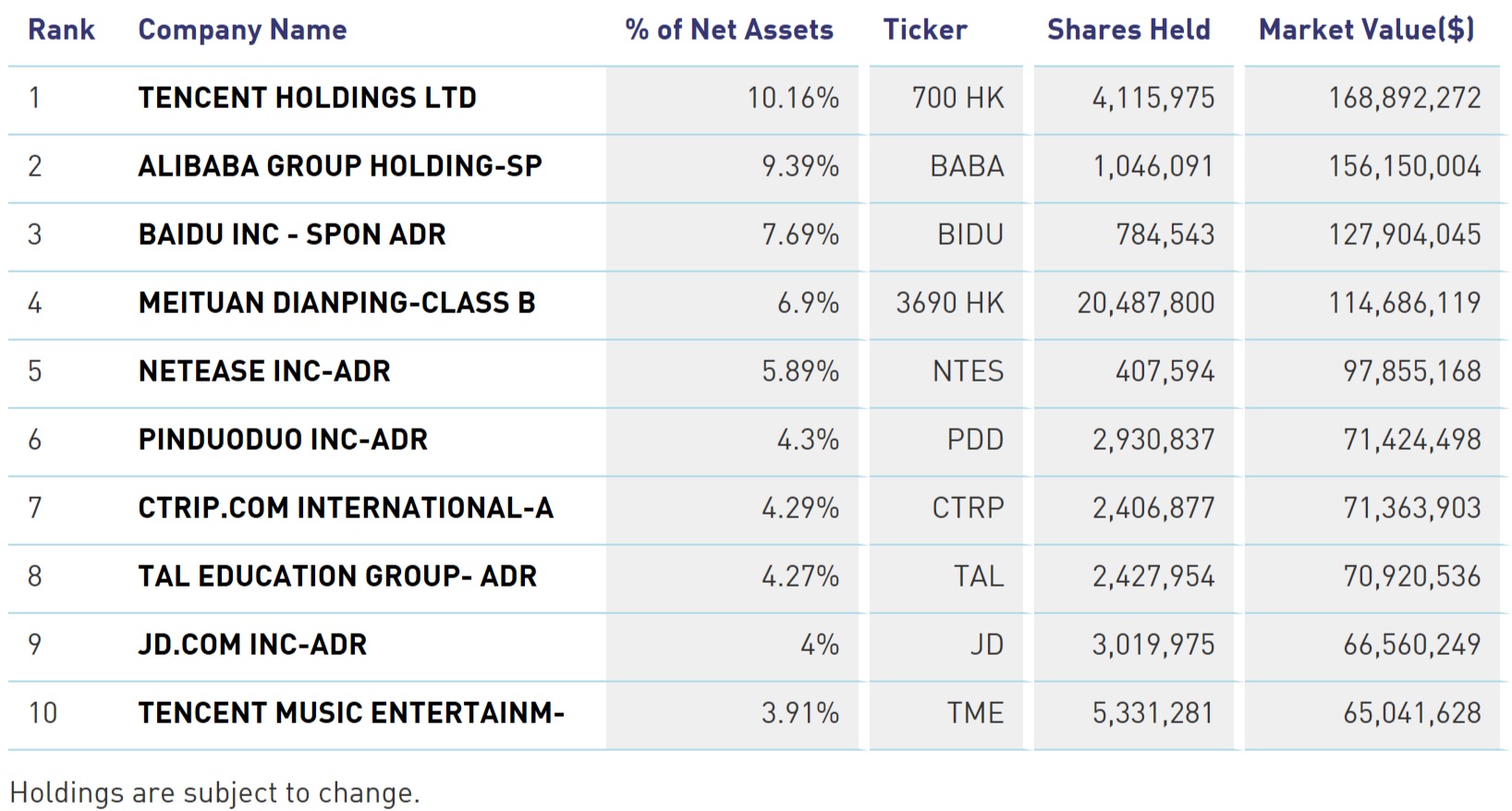Click MEITUAN DIANPING-CLASS B name

pyautogui.click(x=336, y=303)
